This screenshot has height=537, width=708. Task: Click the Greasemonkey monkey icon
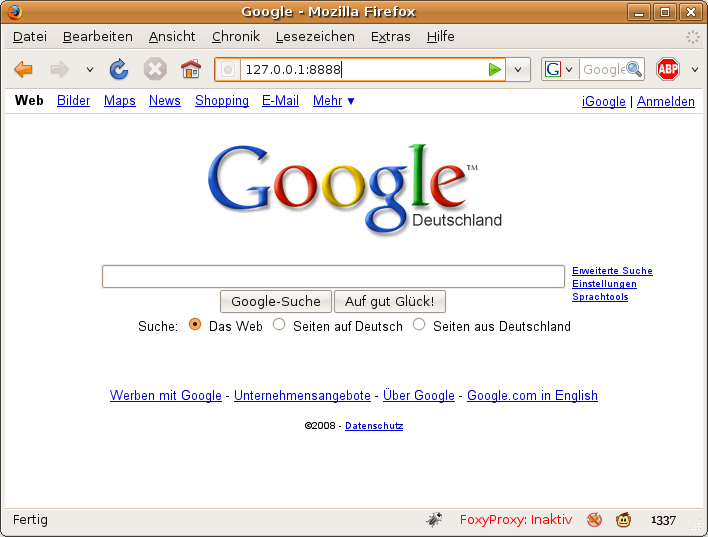click(623, 520)
